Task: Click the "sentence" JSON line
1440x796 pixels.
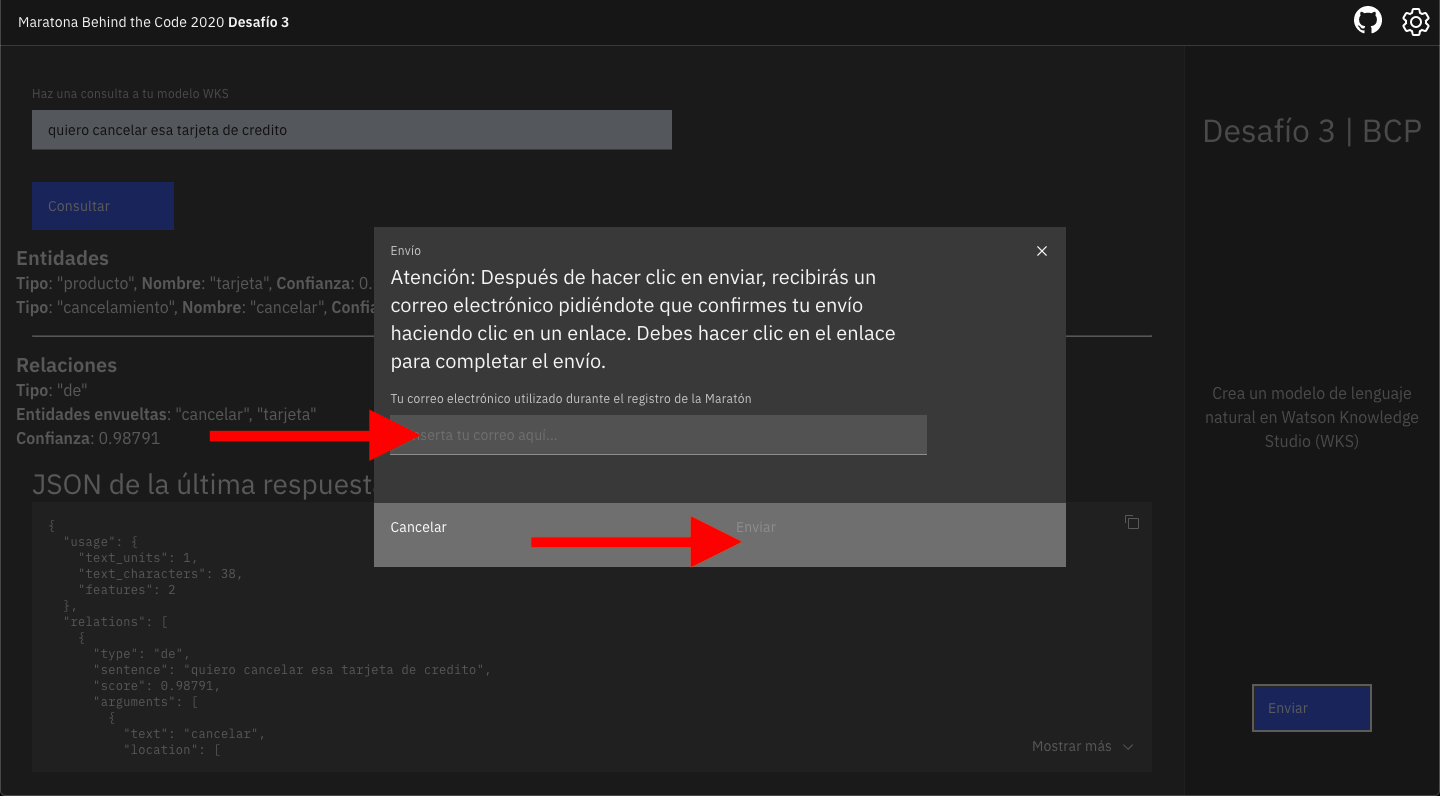Action: [291, 670]
